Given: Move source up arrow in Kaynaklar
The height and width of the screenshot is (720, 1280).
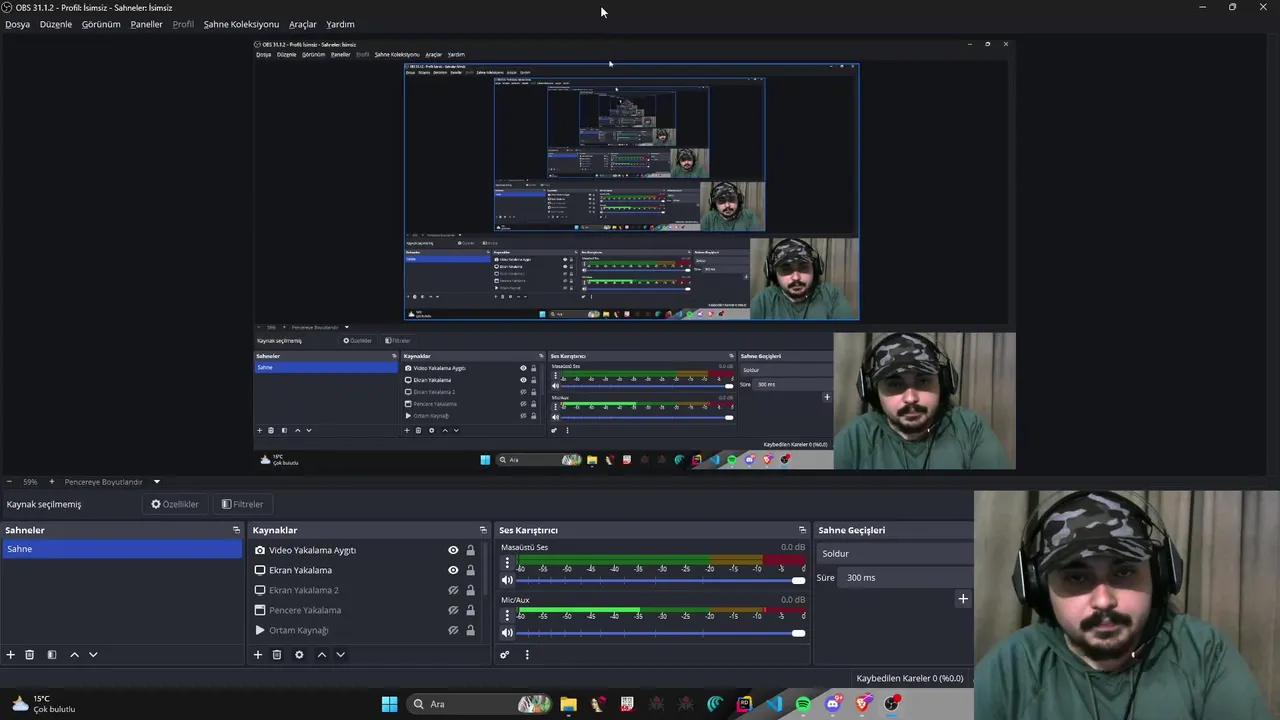Looking at the screenshot, I should 321,655.
